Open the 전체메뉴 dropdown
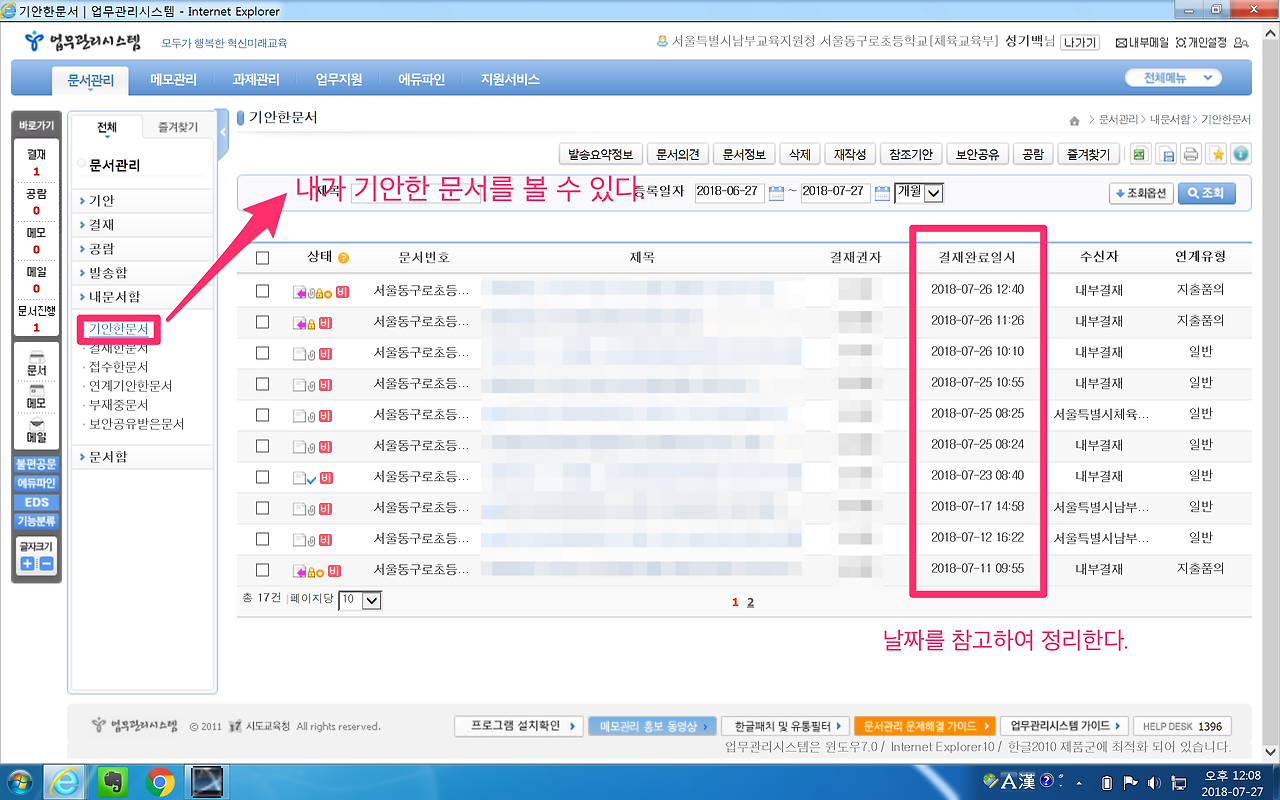 (1174, 78)
